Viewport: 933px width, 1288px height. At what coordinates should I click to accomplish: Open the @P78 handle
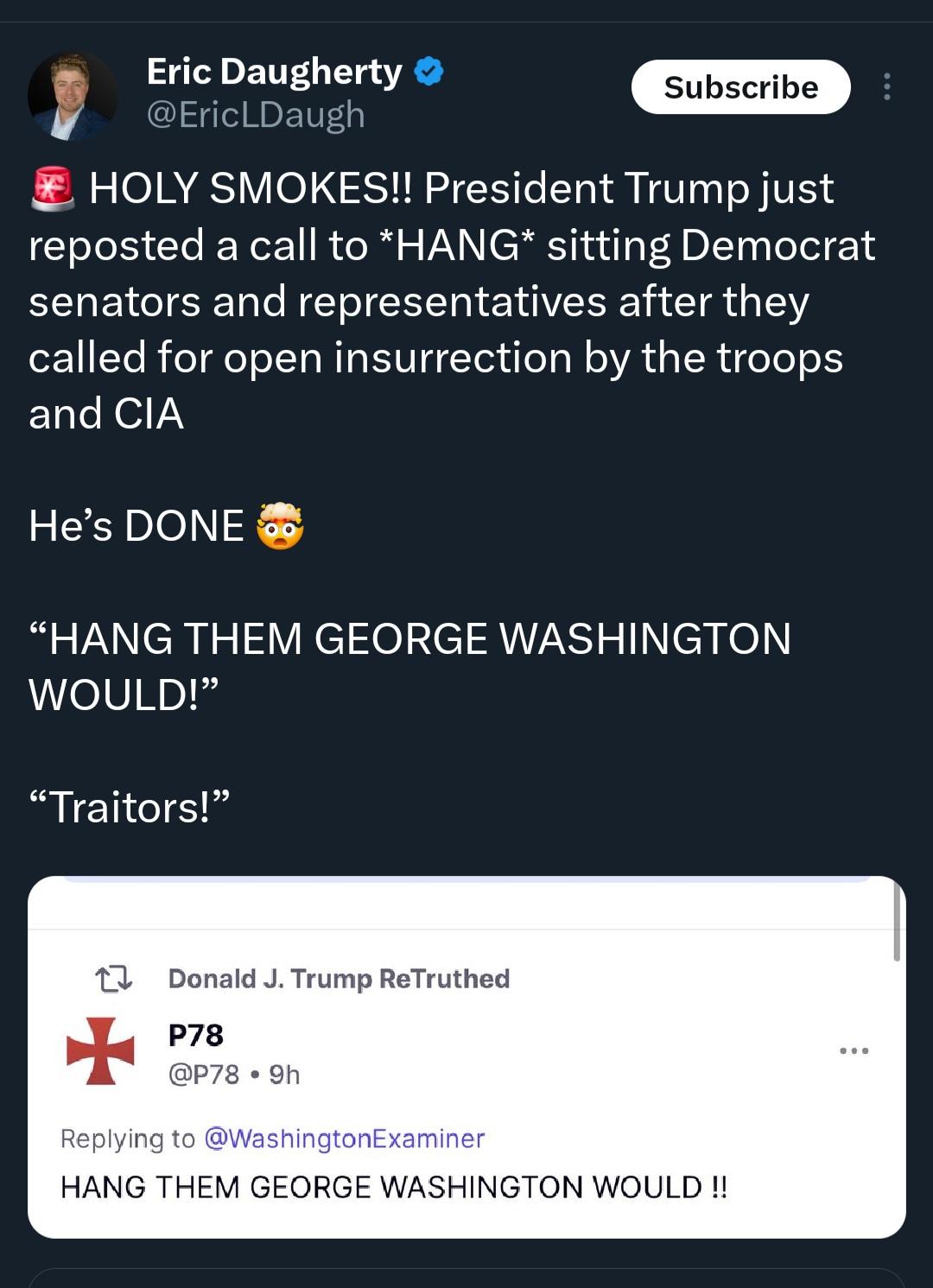pyautogui.click(x=204, y=1075)
